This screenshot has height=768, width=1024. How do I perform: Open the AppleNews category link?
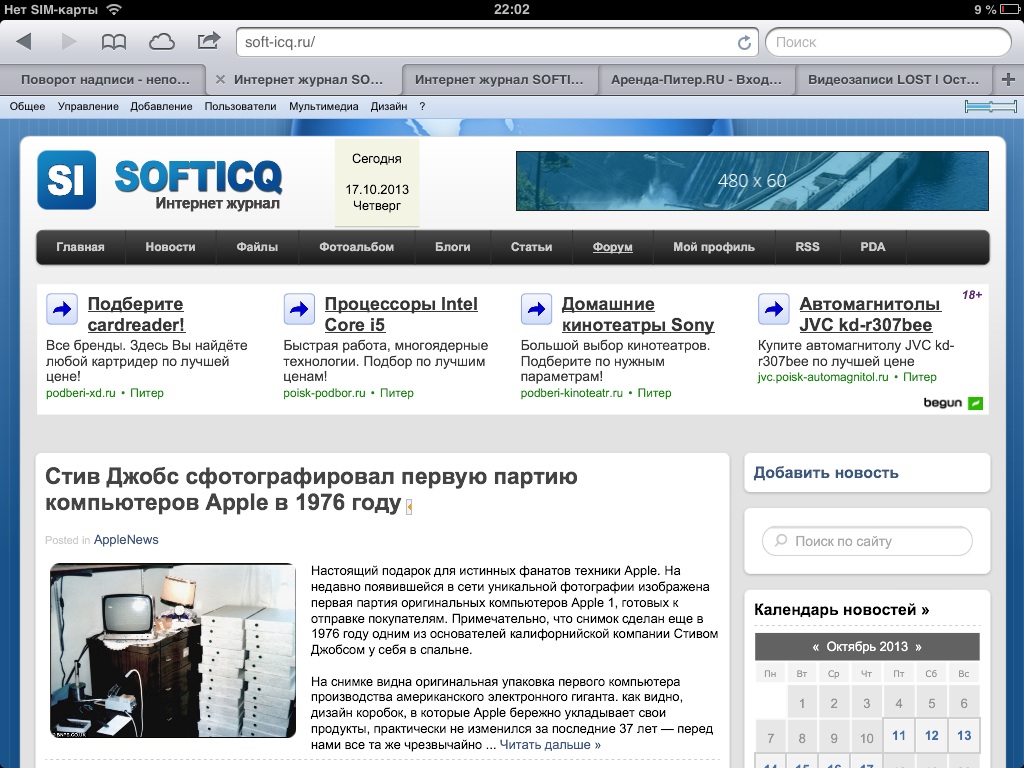click(126, 540)
